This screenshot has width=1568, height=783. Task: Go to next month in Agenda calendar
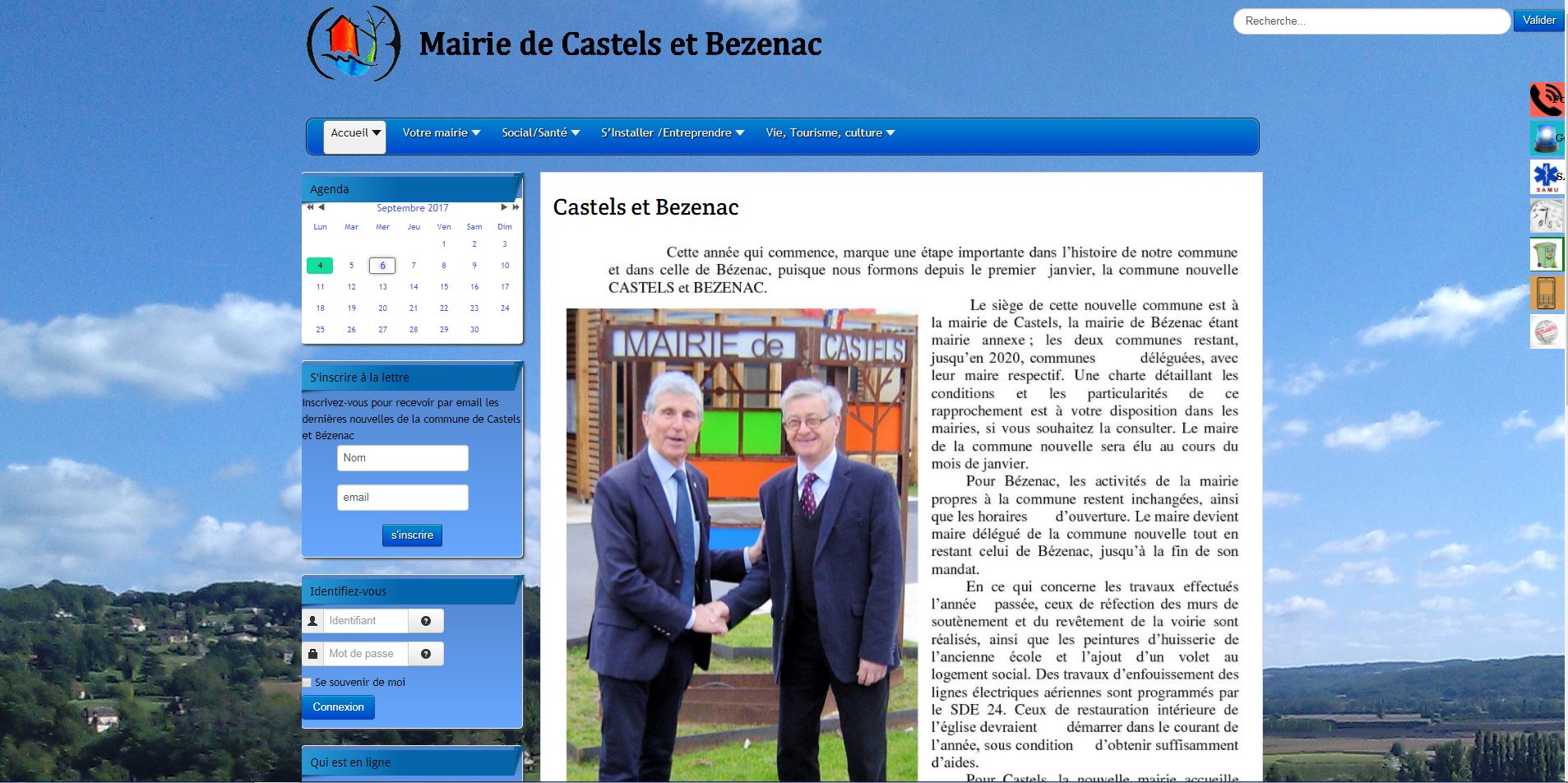(x=504, y=207)
